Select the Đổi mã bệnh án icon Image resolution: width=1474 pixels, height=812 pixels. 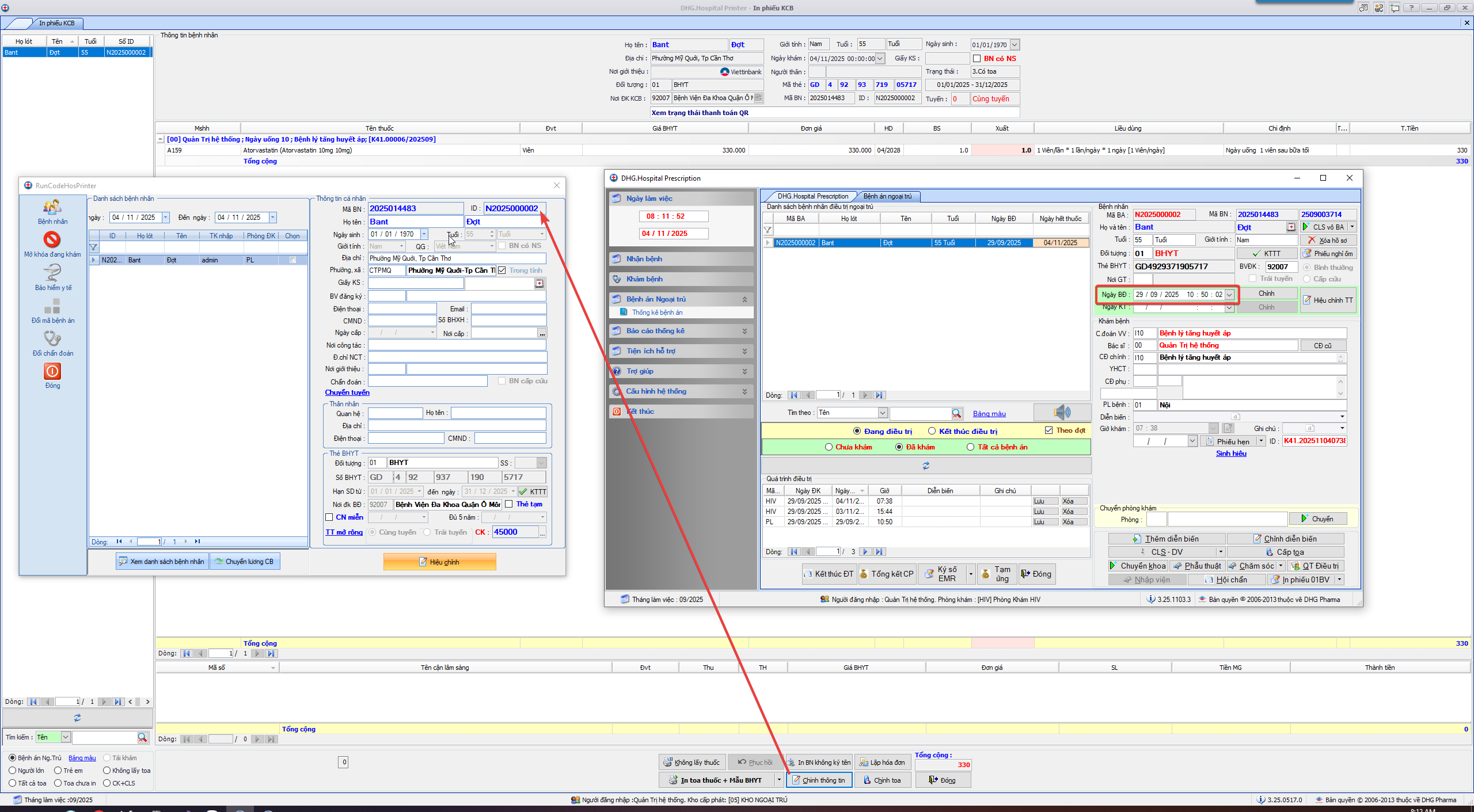[x=52, y=306]
